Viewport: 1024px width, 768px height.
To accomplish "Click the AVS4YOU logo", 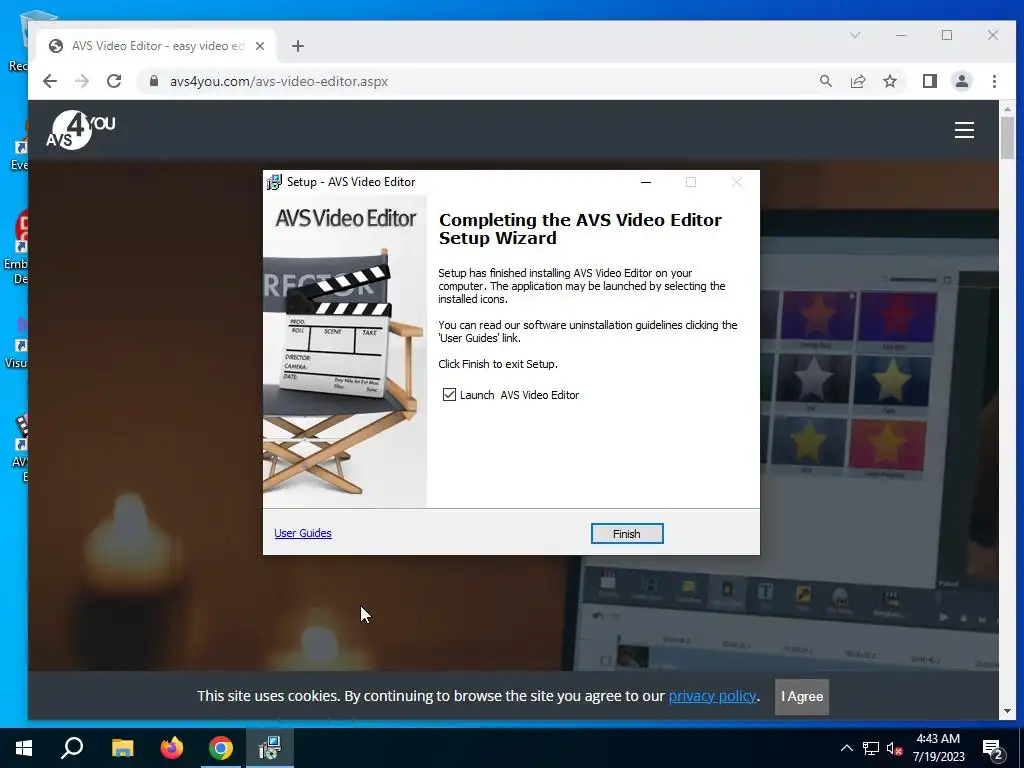I will point(80,130).
